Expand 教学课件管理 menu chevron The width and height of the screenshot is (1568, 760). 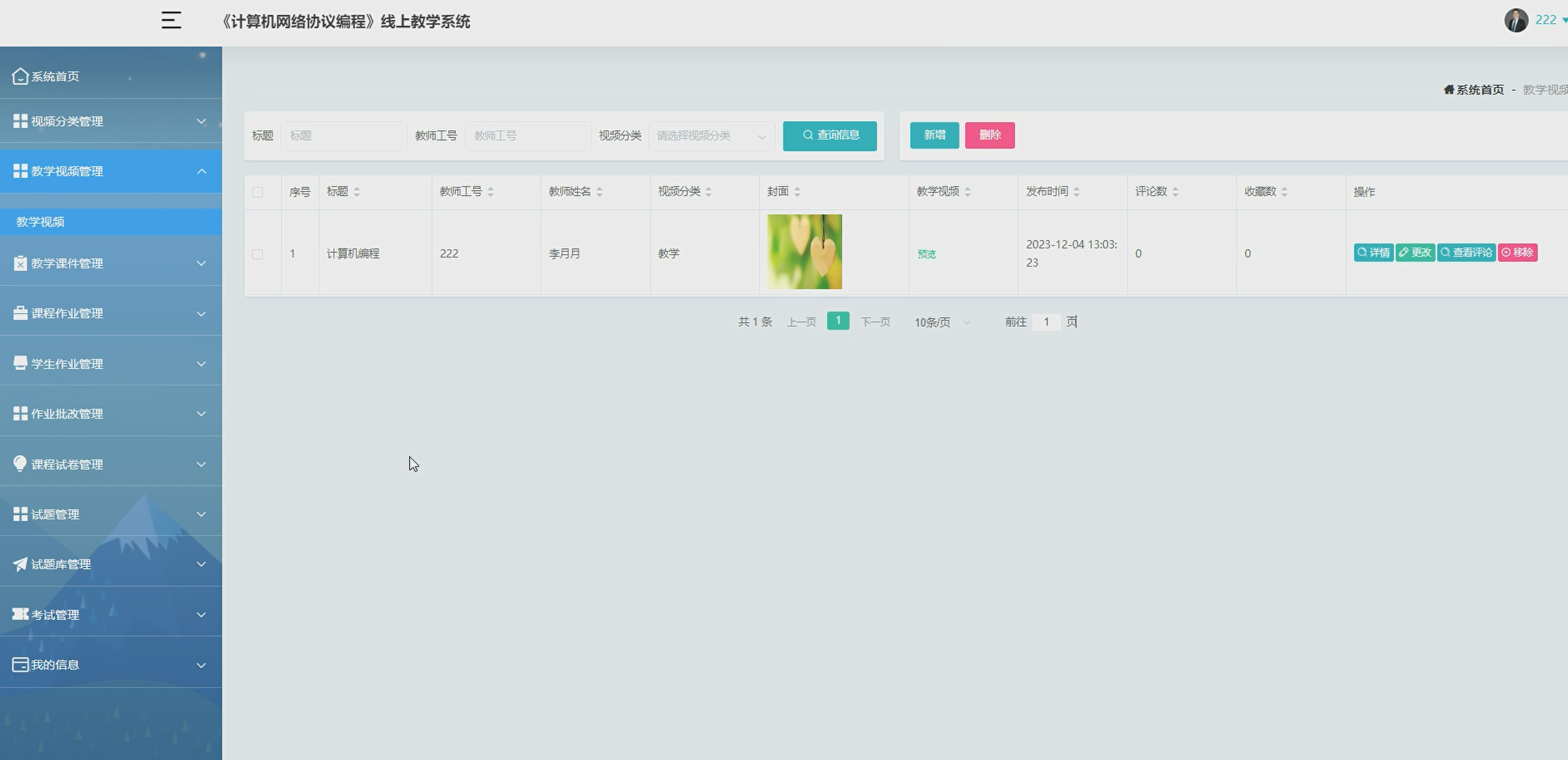[201, 263]
